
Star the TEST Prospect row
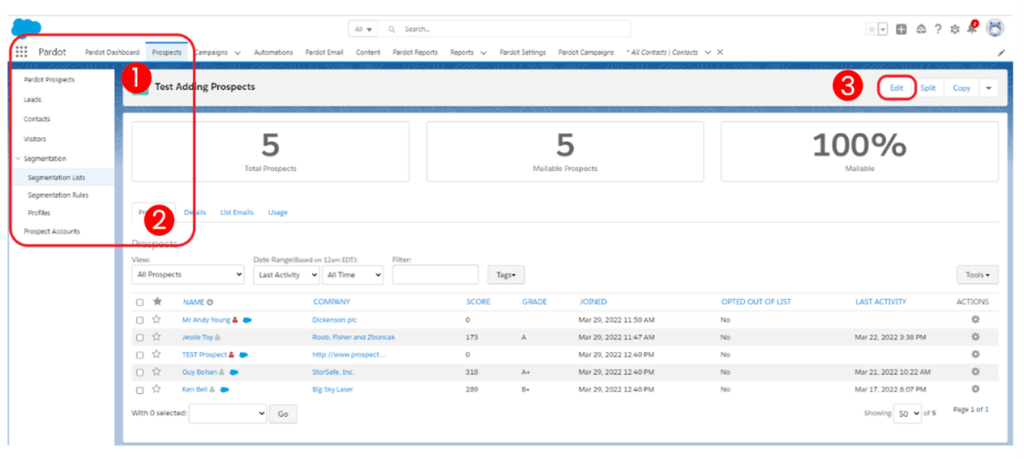tap(156, 354)
